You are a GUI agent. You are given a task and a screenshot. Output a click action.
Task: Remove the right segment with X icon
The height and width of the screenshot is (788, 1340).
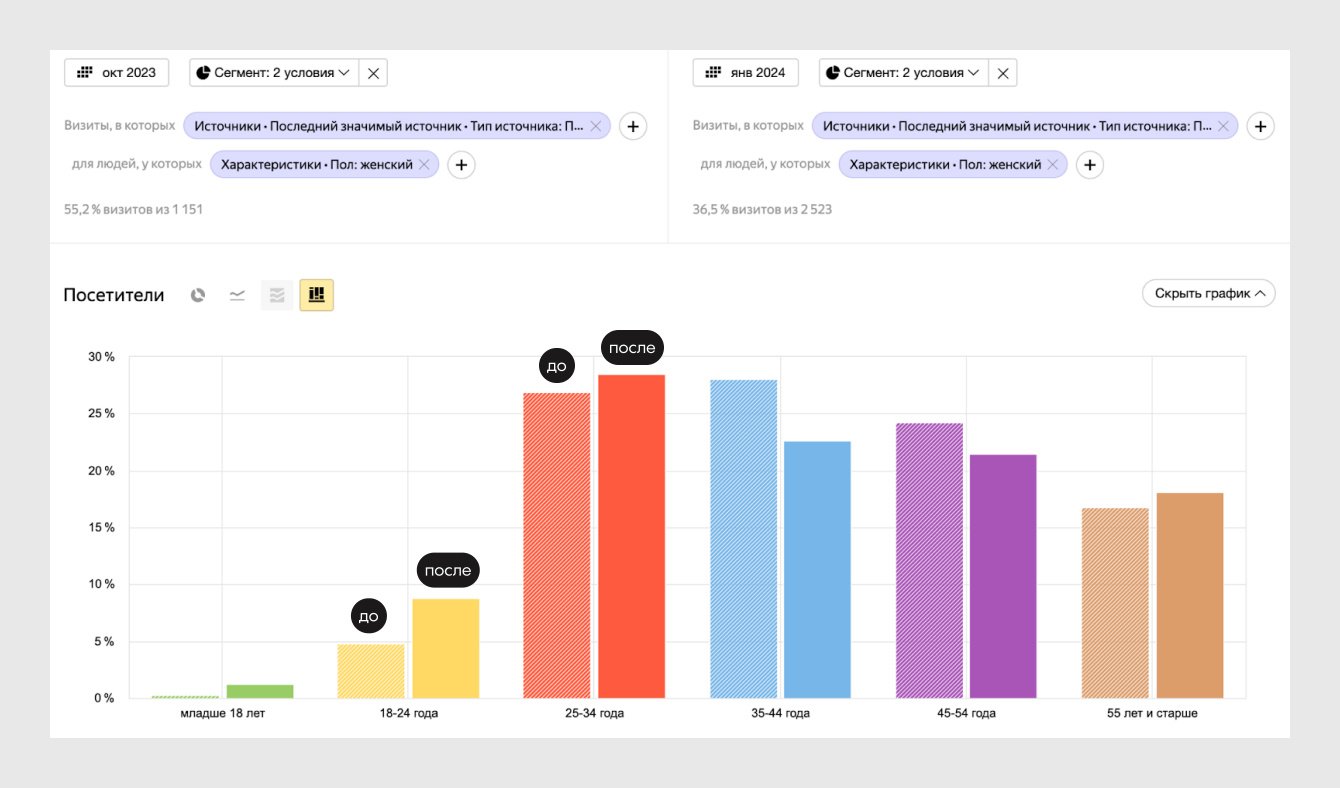click(x=1003, y=73)
